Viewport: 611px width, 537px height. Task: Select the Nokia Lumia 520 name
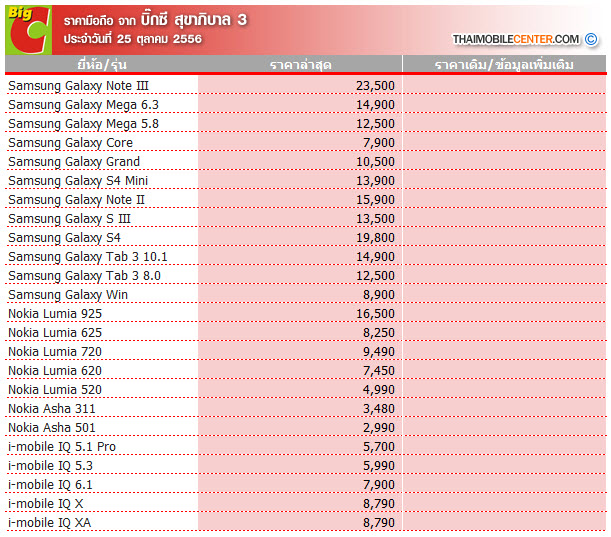[x=55, y=390]
